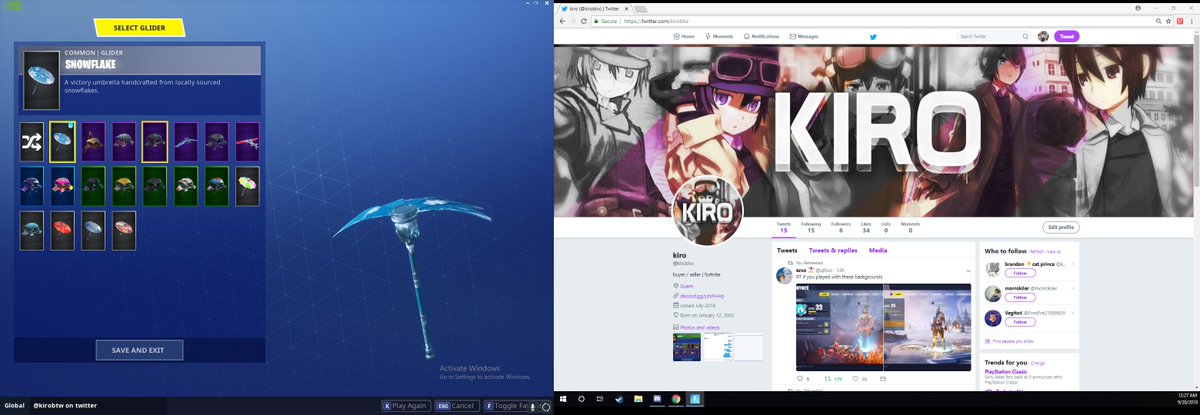Pick the multicolor pastel umbrella glider
This screenshot has height=415, width=1200.
(248, 185)
